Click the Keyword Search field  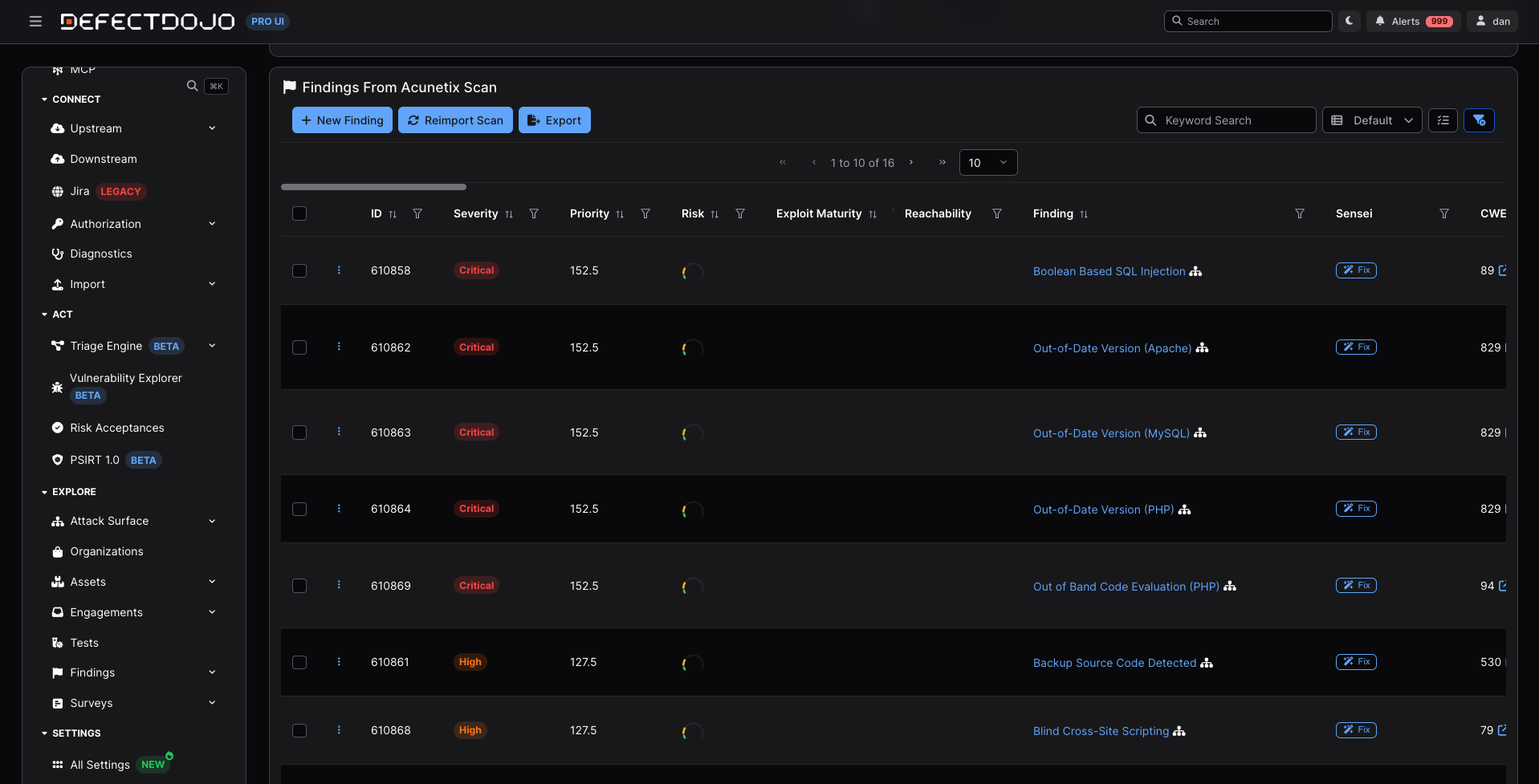coord(1226,120)
